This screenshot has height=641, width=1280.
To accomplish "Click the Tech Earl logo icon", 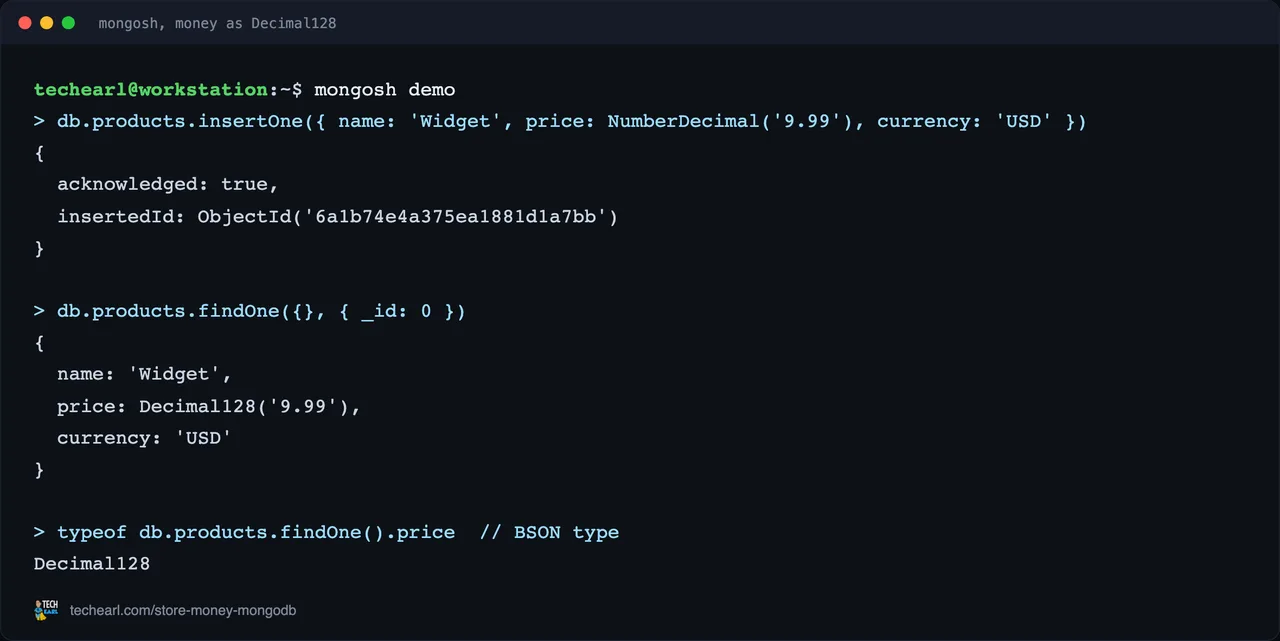I will (46, 610).
